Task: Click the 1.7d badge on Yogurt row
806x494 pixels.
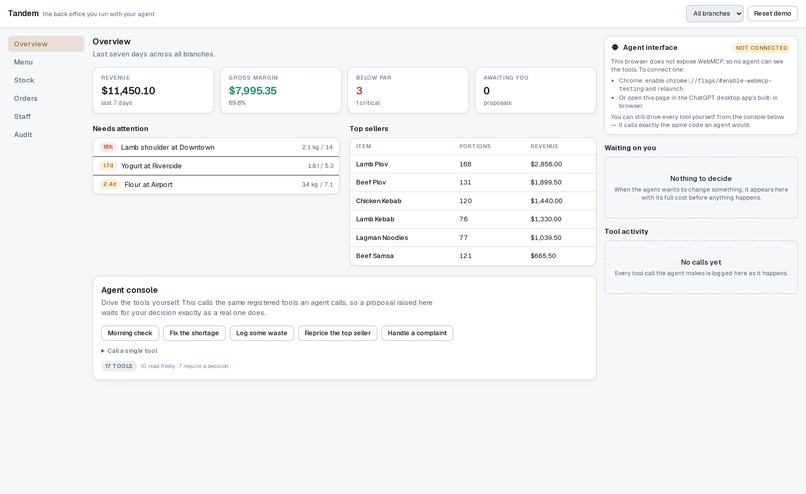Action: pyautogui.click(x=108, y=166)
